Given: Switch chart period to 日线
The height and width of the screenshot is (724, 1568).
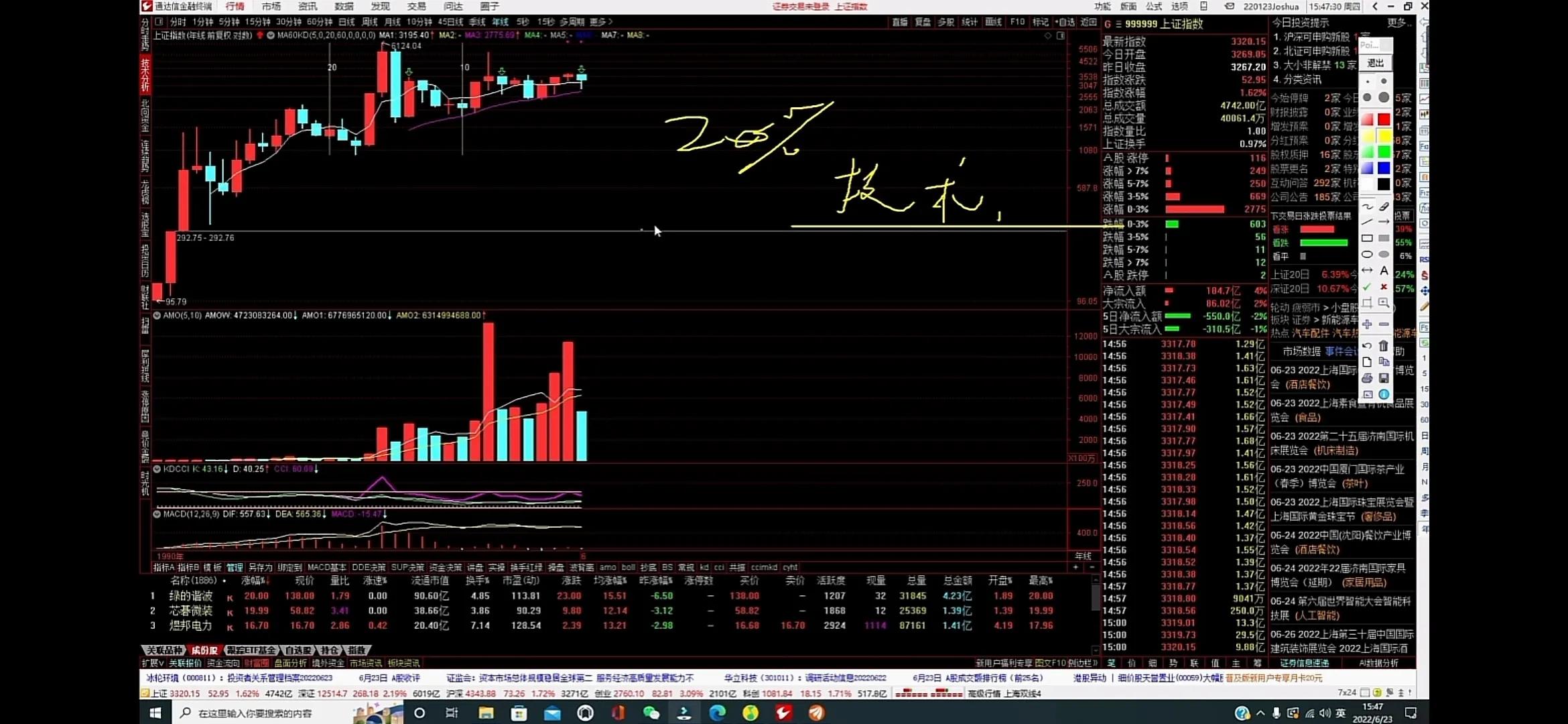Looking at the screenshot, I should [x=346, y=21].
